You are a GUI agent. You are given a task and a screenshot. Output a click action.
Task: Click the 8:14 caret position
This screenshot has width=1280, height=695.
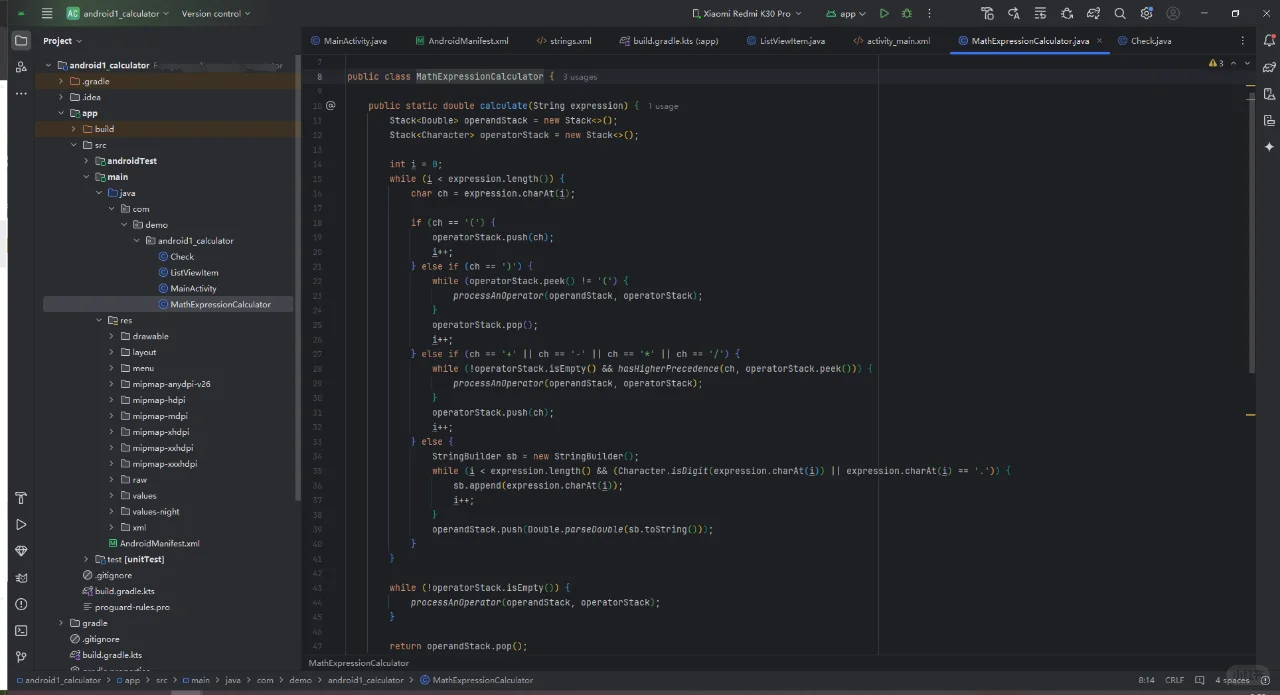pos(1146,680)
